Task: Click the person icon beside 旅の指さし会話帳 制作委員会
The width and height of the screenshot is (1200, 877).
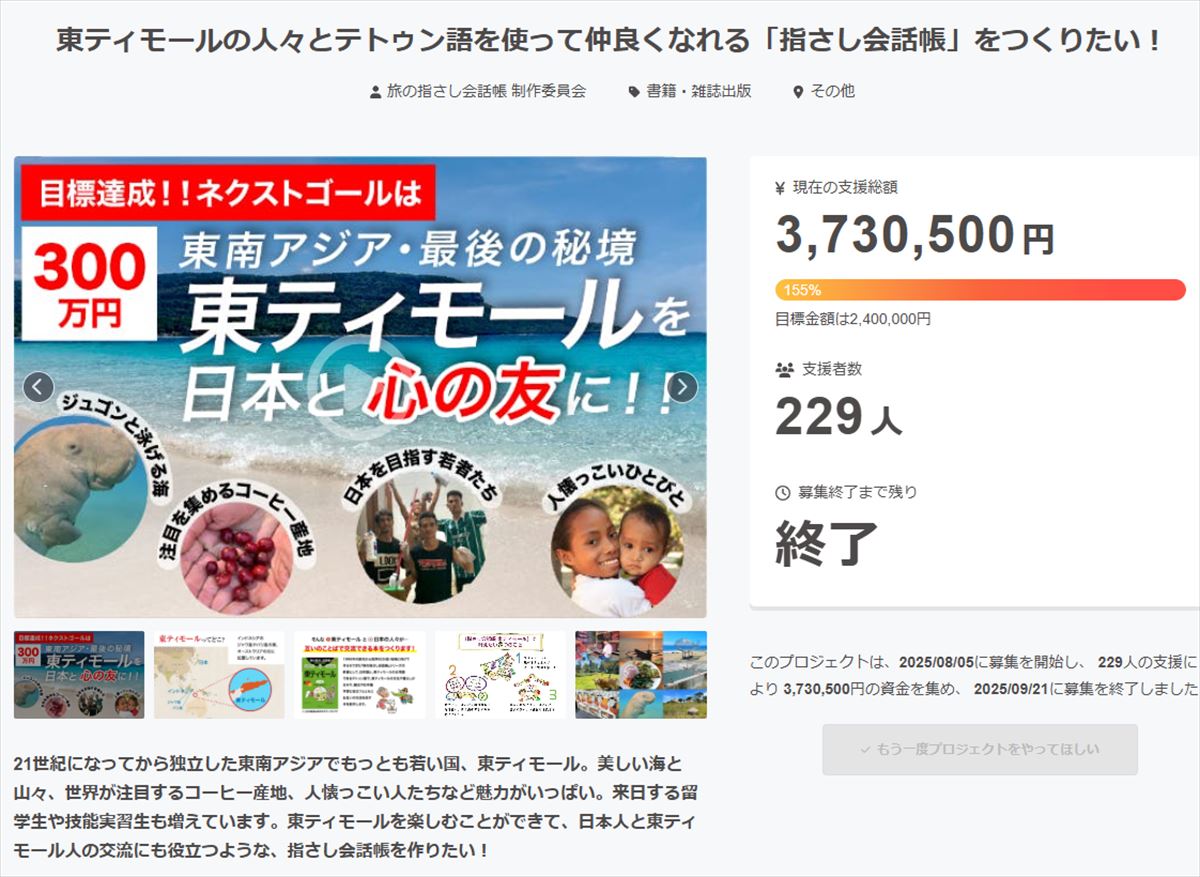Action: [x=375, y=92]
